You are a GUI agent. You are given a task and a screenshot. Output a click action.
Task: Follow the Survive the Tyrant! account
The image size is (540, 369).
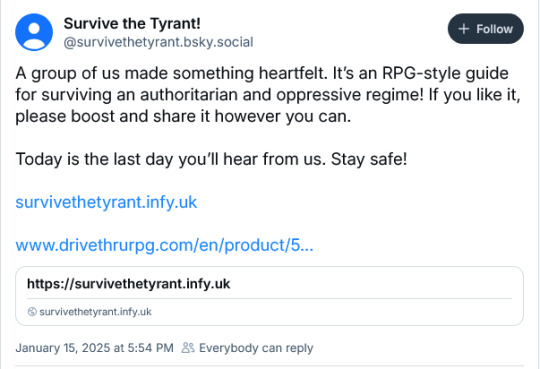click(486, 29)
